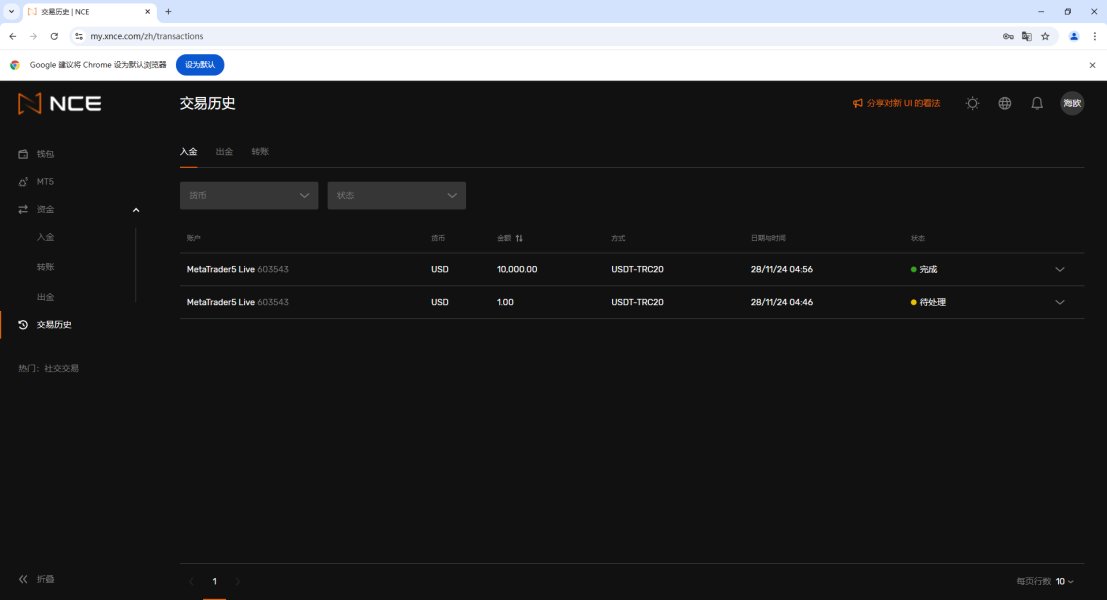Collapse the sidebar with 折叠
The image size is (1107, 600).
tap(45, 579)
